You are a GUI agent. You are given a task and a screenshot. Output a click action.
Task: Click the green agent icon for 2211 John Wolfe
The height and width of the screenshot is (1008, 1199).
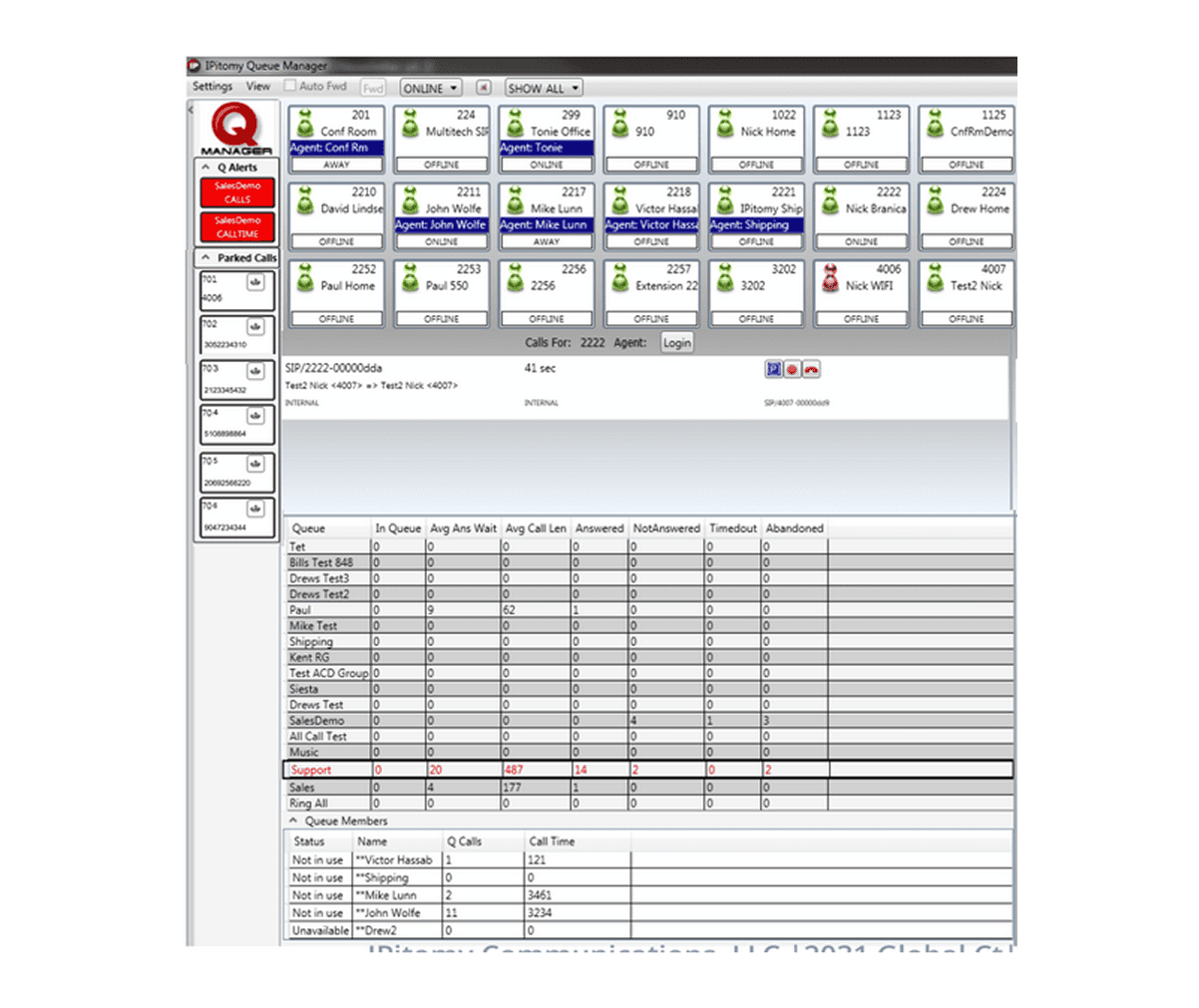(x=410, y=200)
